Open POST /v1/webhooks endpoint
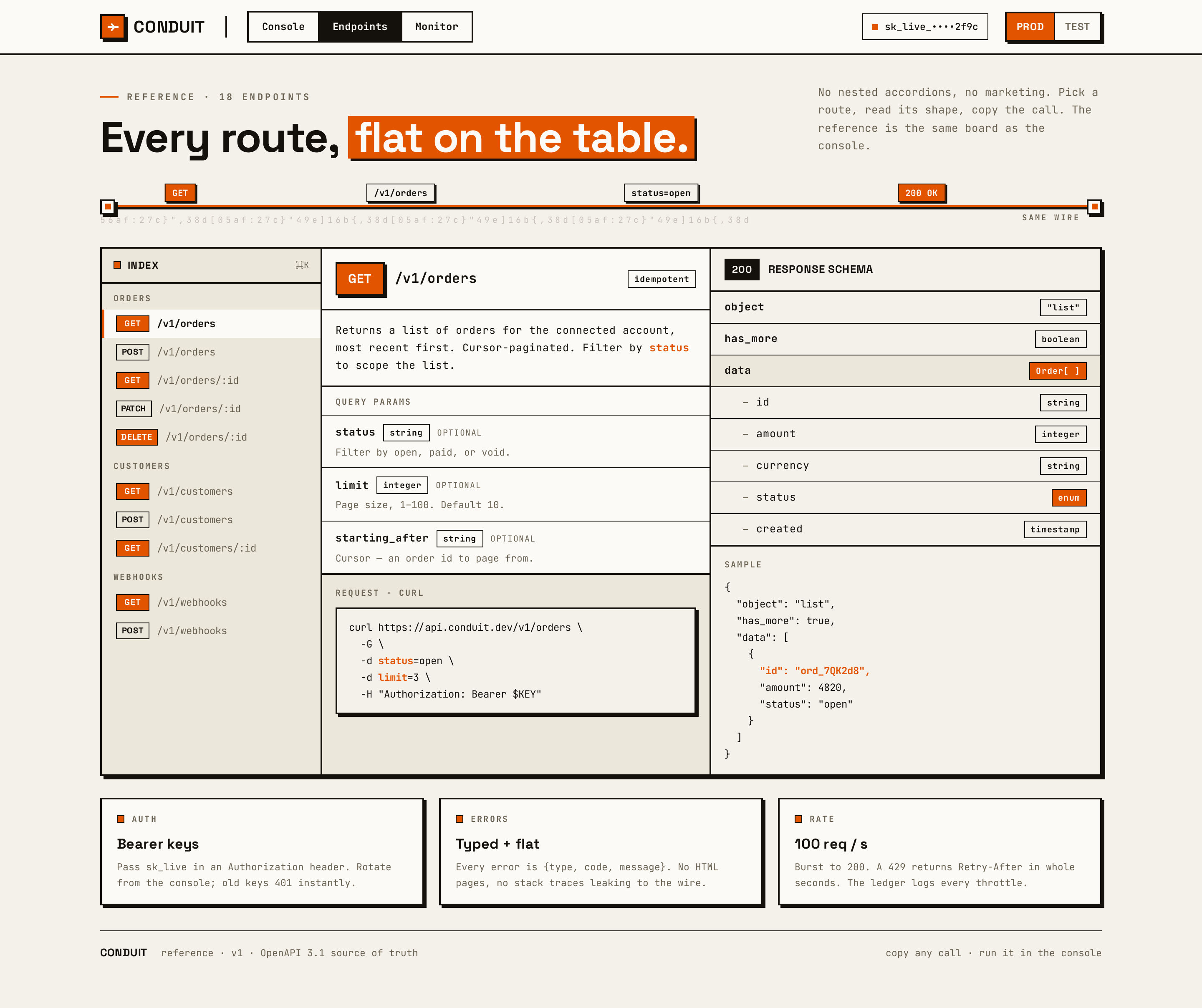Viewport: 1202px width, 1008px height. pos(211,630)
